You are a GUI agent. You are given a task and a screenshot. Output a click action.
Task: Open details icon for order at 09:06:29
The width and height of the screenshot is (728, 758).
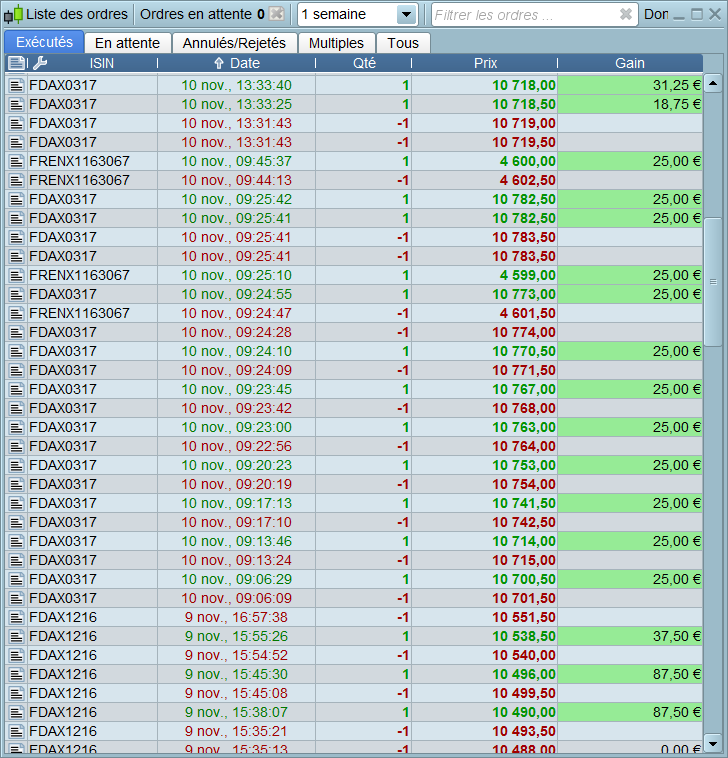click(x=16, y=579)
